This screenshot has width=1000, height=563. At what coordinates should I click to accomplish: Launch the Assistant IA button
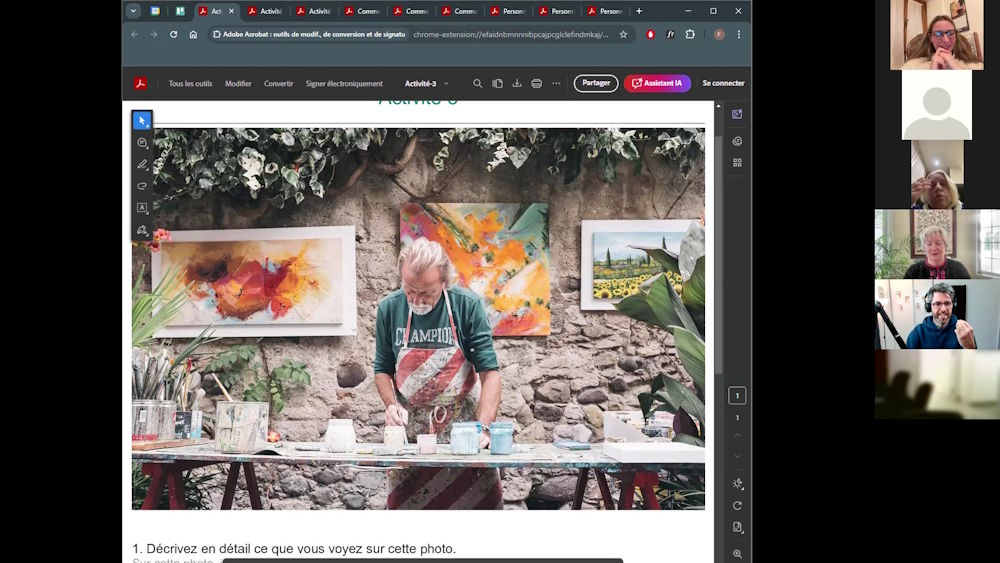(x=657, y=84)
